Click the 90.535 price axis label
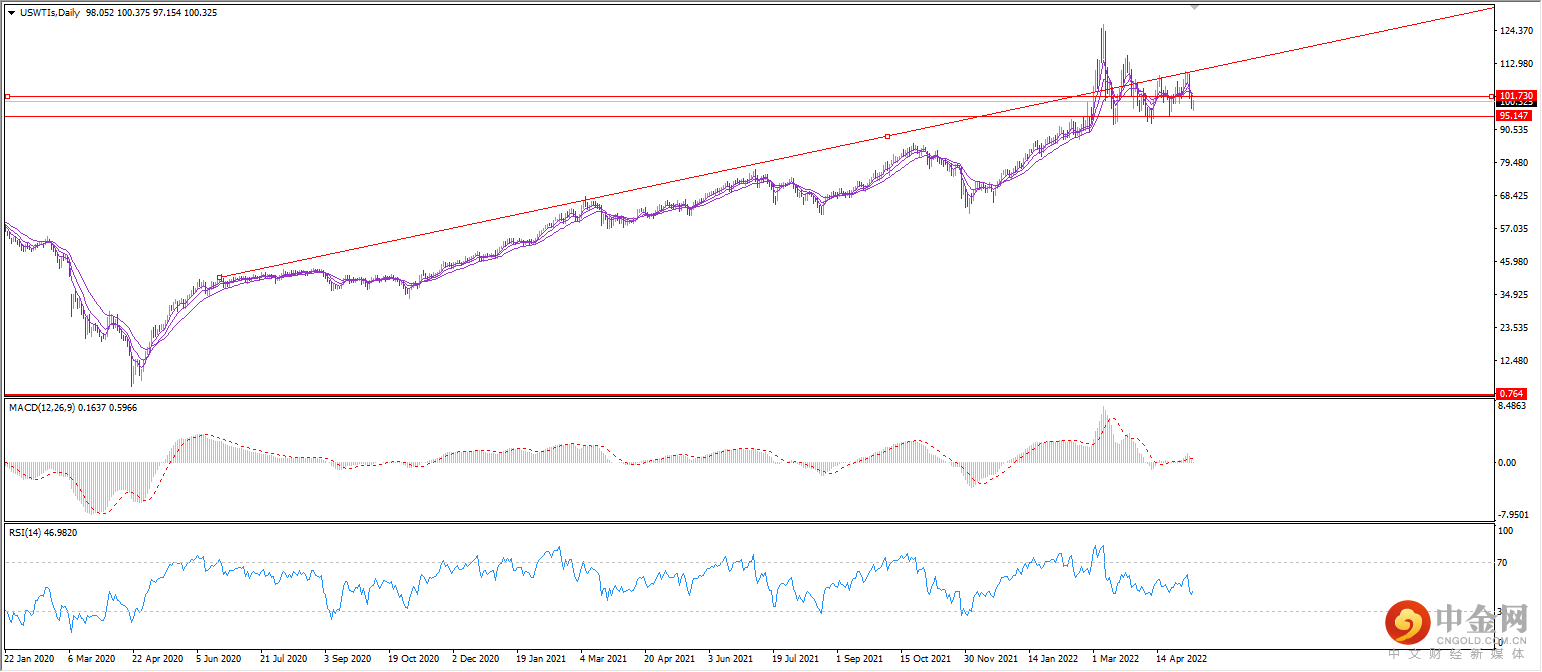 (x=1514, y=130)
